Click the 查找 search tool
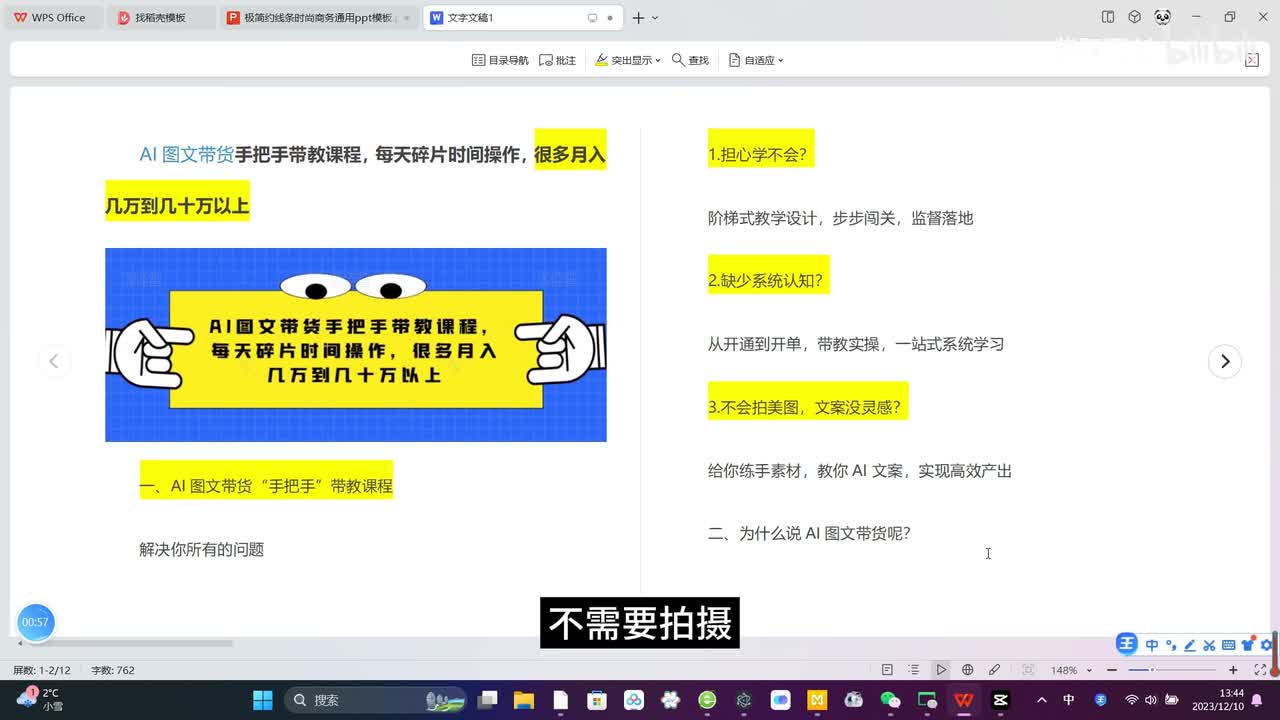 690,60
